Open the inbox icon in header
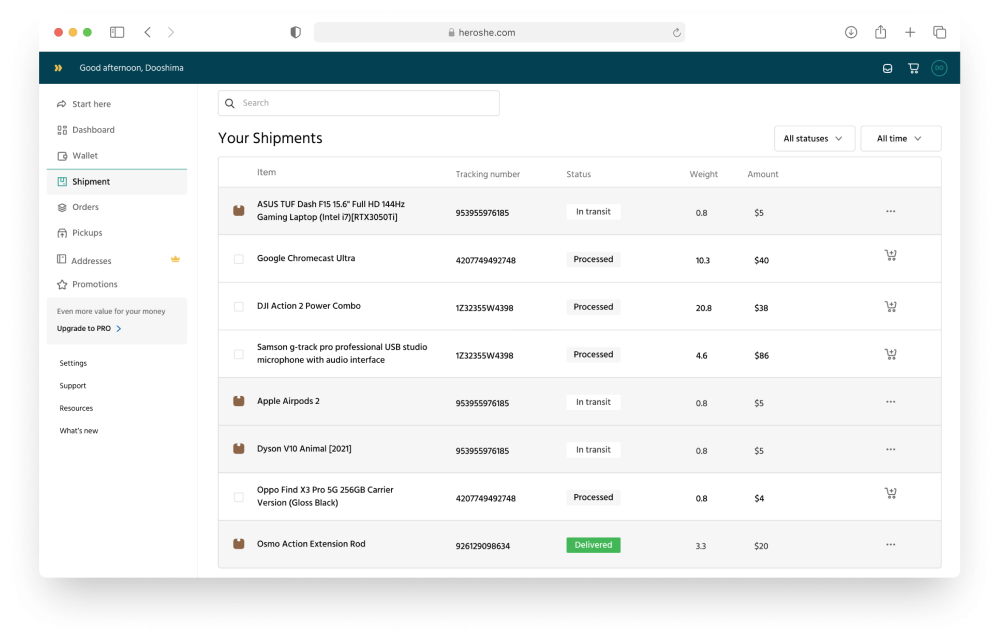996x639 pixels. click(x=887, y=69)
